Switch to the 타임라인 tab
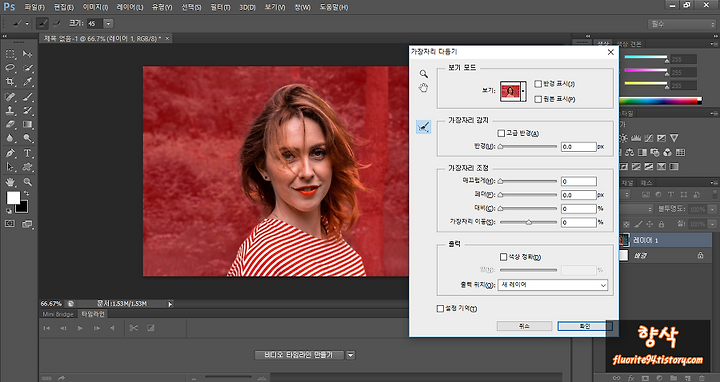Screen dimensions: 720x382 pyautogui.click(x=93, y=314)
